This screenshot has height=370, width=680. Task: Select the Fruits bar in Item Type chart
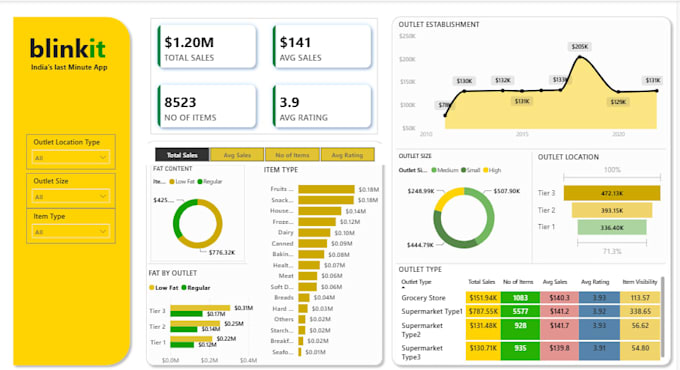326,189
